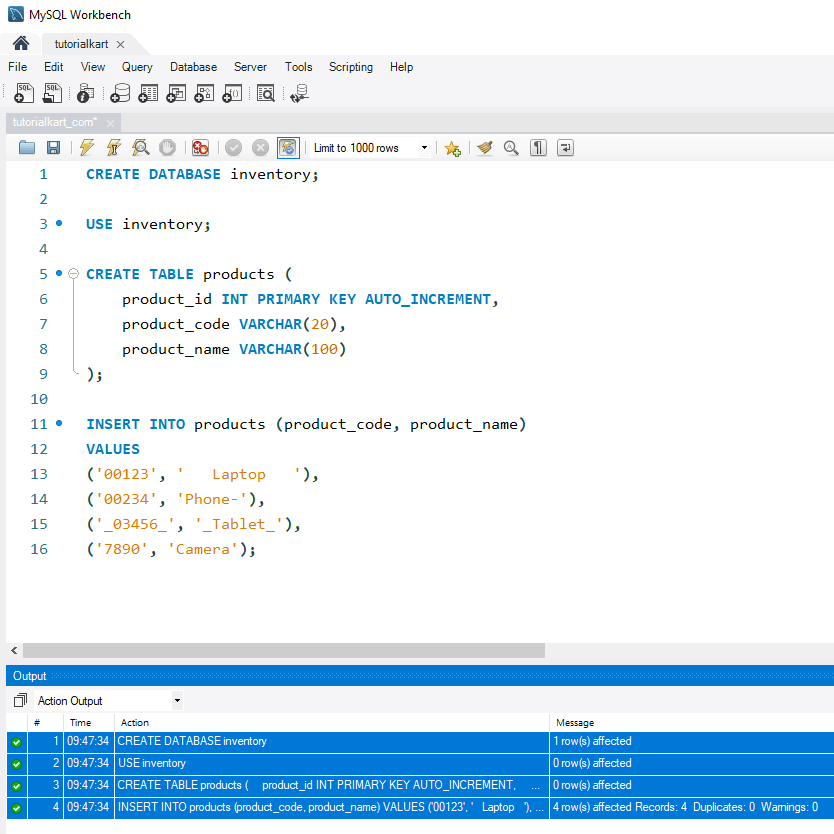Create a new stored procedure icon
Screen dimensions: 834x834
204,93
